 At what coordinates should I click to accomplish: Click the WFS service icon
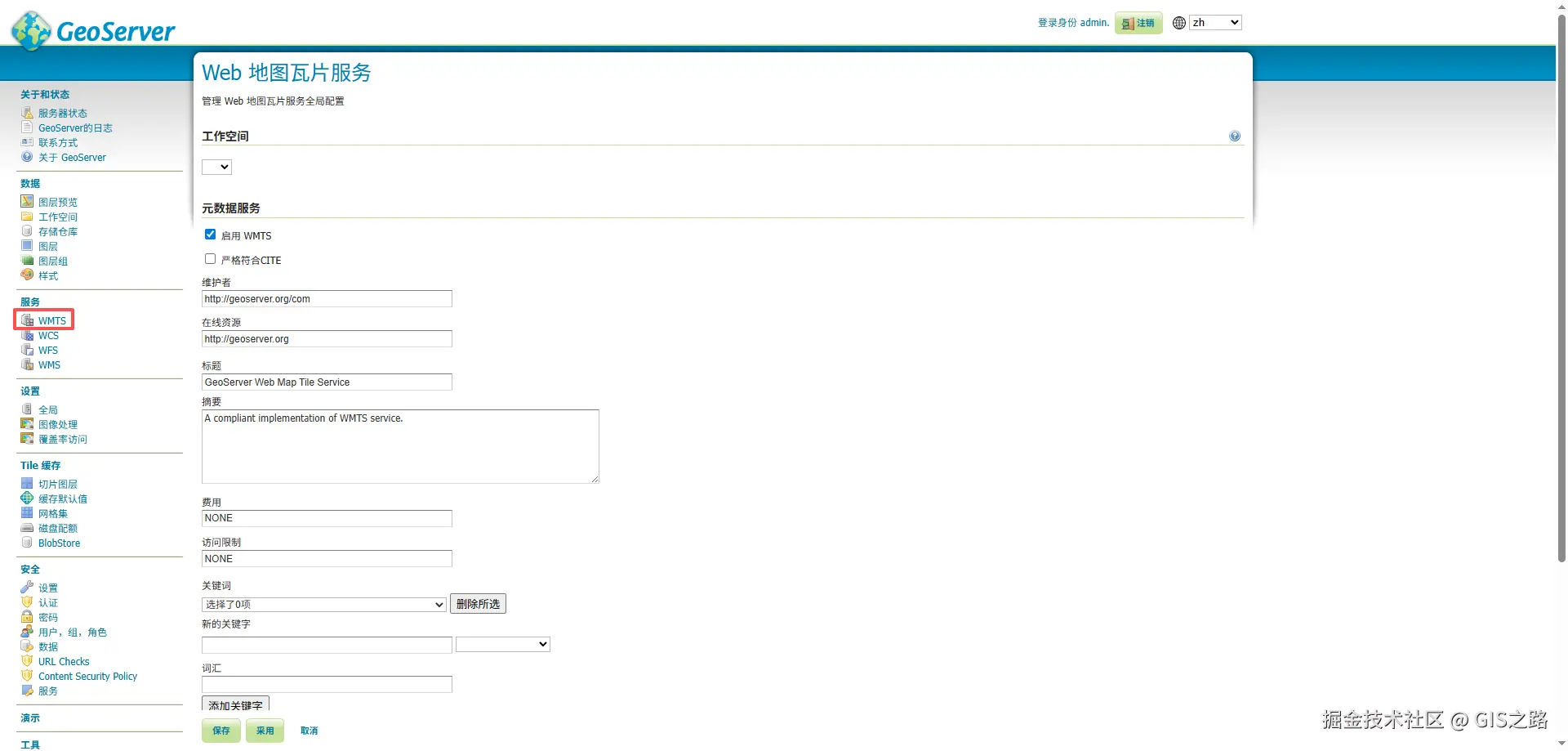tap(27, 350)
